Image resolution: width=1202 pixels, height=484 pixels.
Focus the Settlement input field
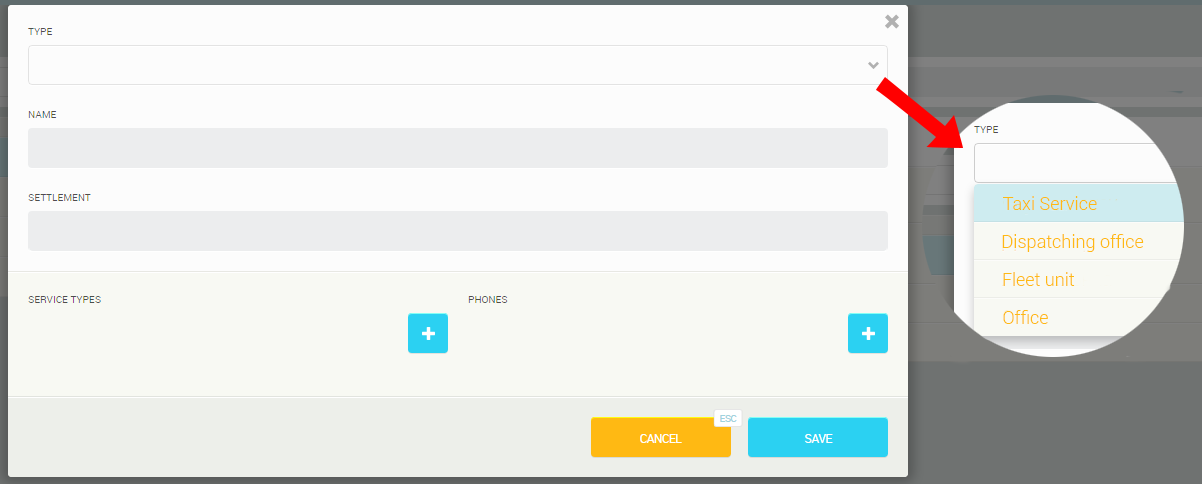457,231
